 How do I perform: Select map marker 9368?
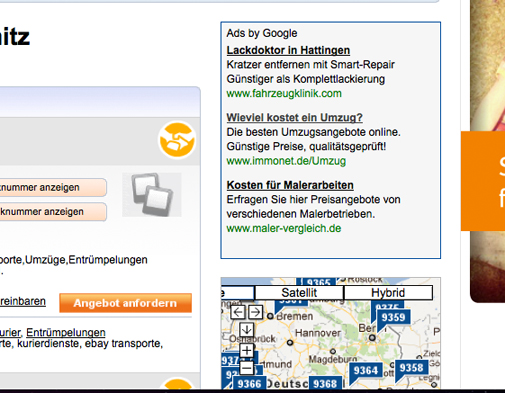pyautogui.click(x=325, y=384)
